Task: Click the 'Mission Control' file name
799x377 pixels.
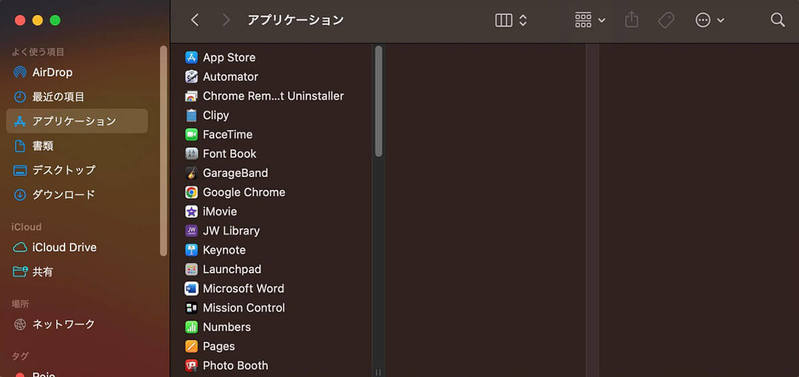Action: (x=244, y=308)
